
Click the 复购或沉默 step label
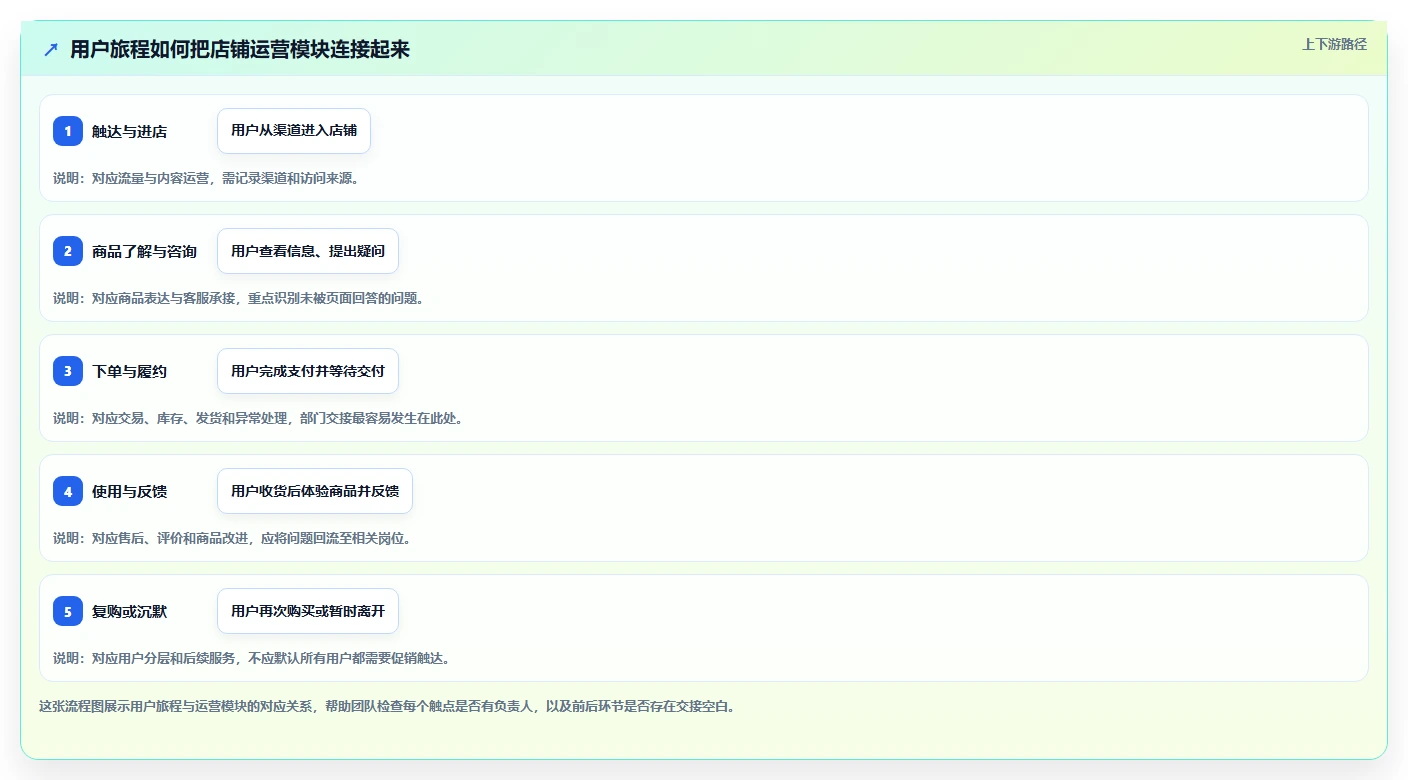(x=129, y=611)
